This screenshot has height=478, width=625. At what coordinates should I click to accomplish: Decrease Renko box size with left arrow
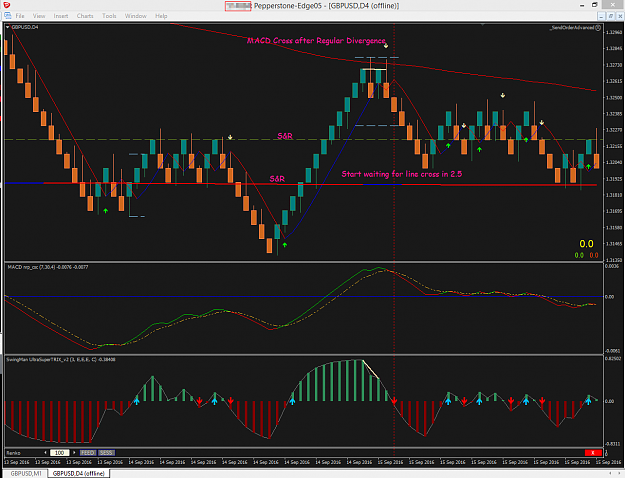[45, 452]
